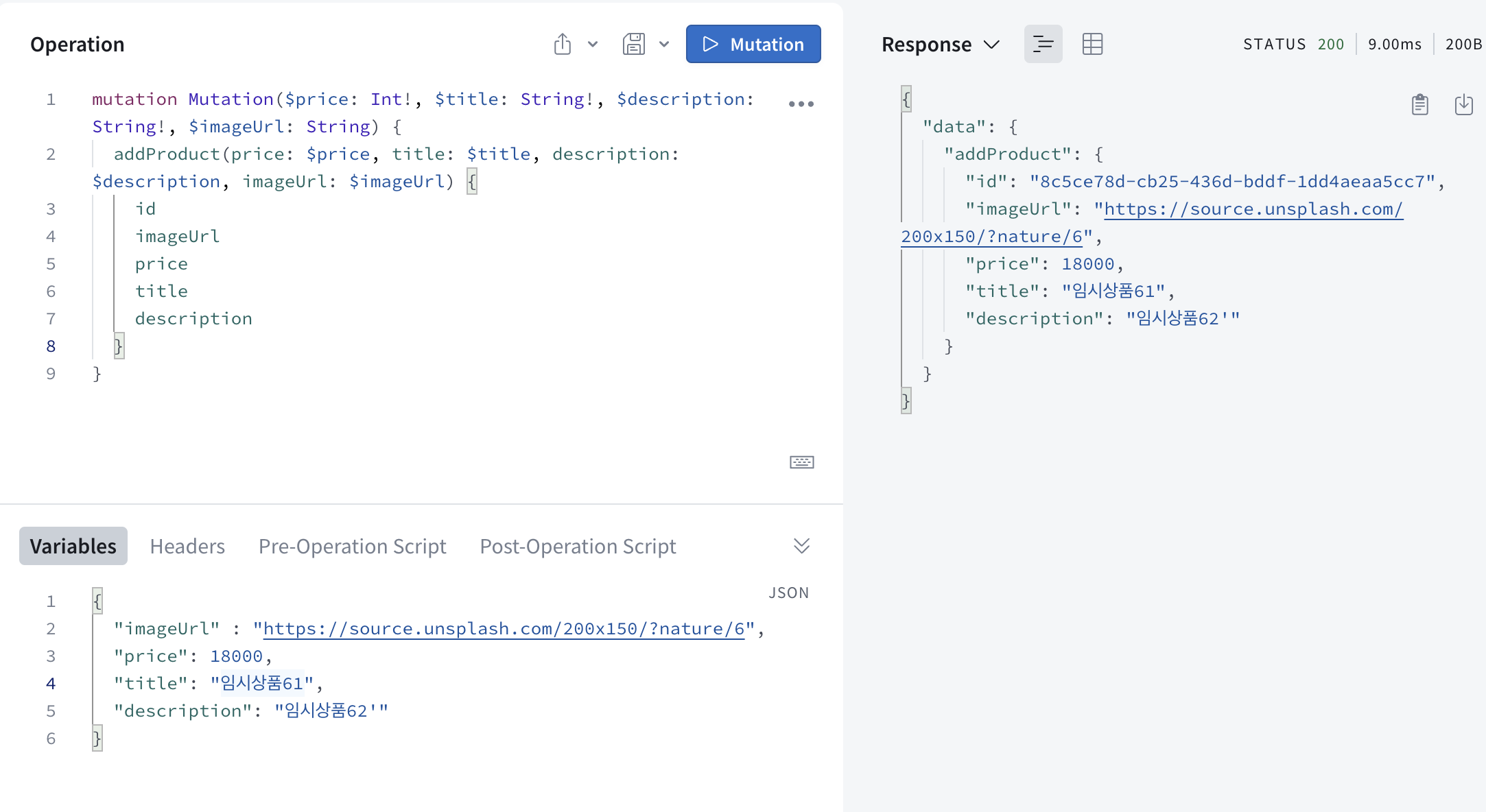The image size is (1486, 812).
Task: Switch response to JSON formatted view
Action: pos(1043,45)
